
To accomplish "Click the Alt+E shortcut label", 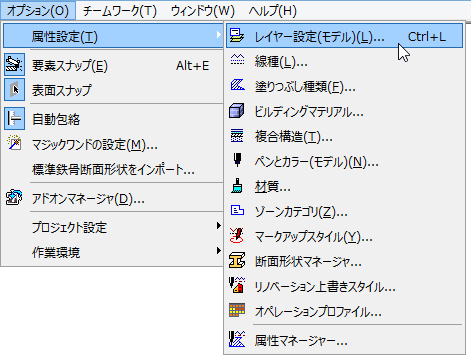I will tap(192, 65).
